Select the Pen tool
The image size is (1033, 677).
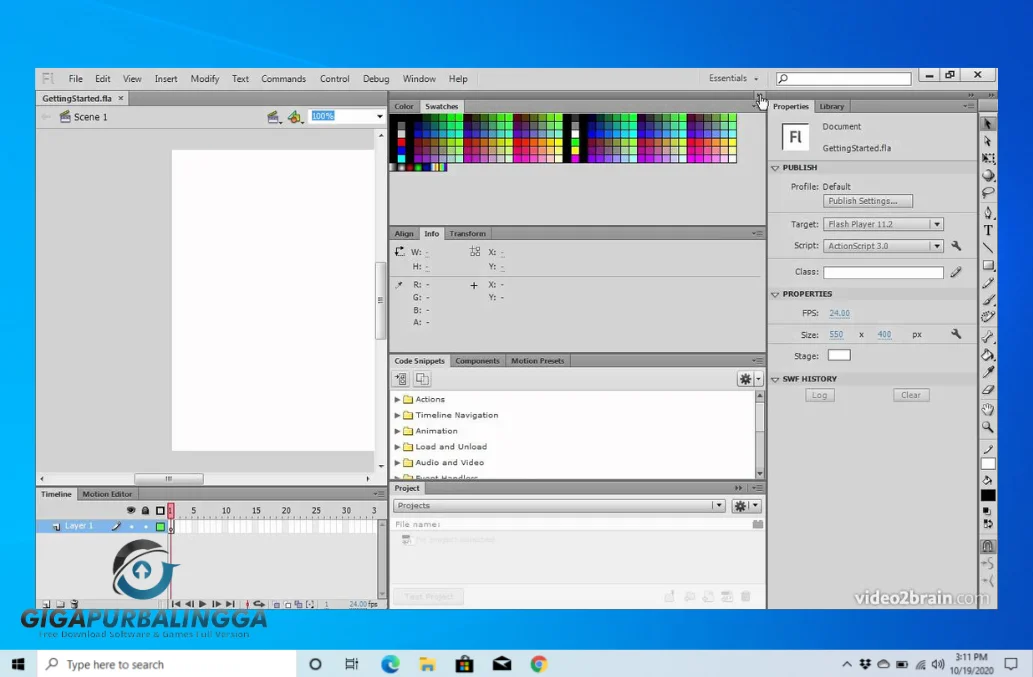(x=988, y=212)
